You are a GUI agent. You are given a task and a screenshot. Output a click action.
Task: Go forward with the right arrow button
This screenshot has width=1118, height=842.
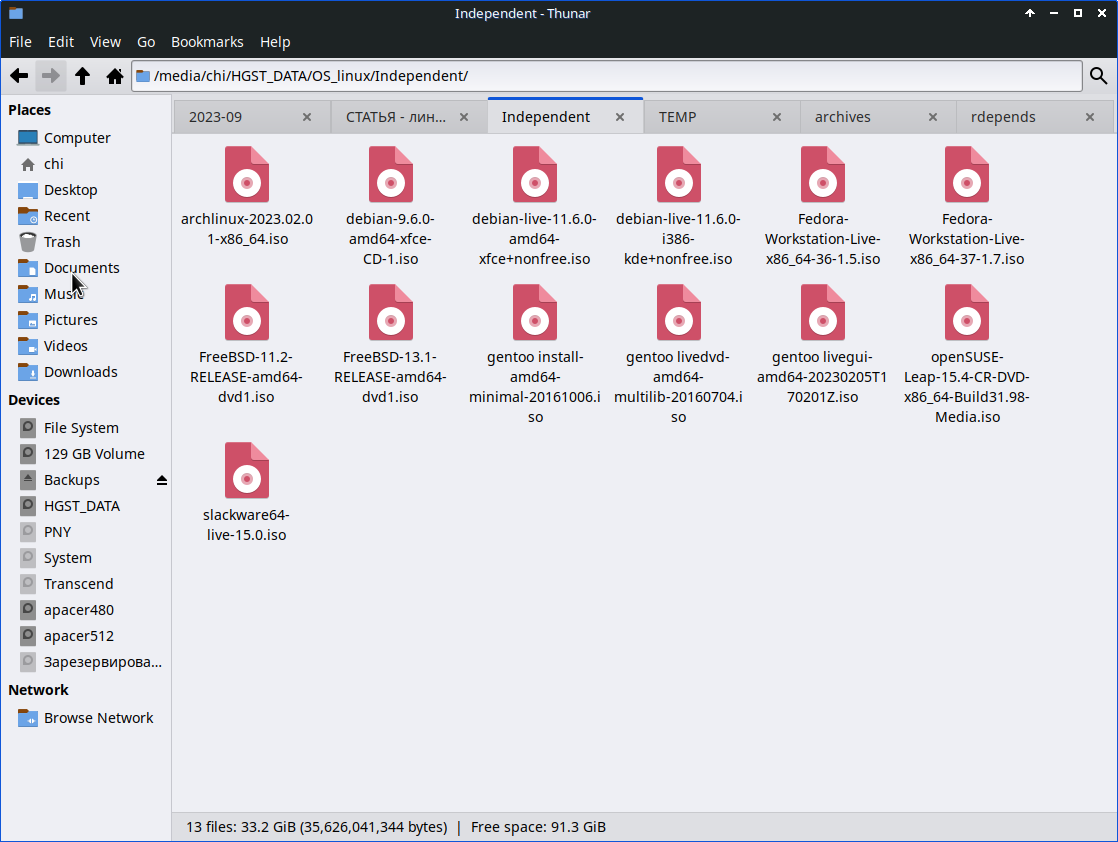51,76
